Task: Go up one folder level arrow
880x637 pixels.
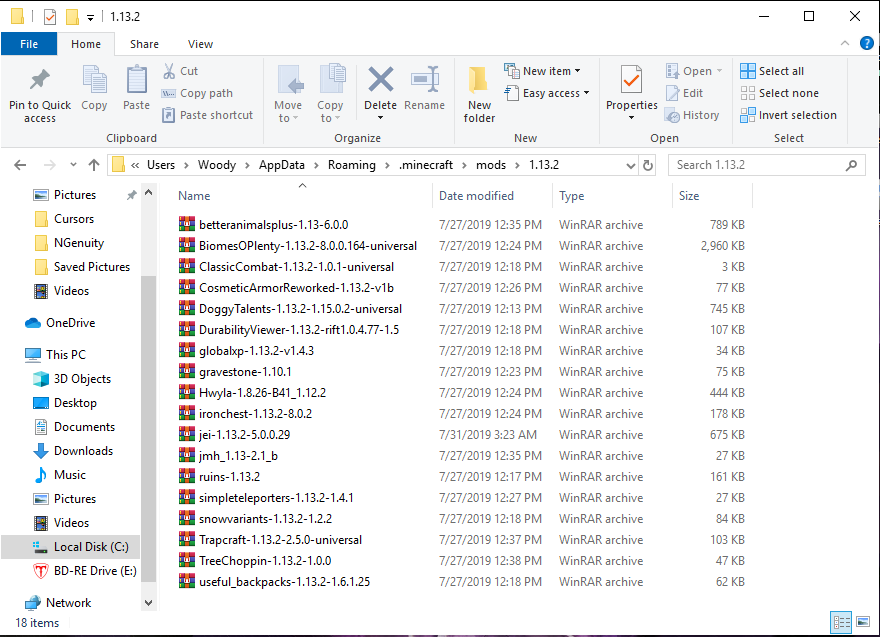Action: [94, 165]
